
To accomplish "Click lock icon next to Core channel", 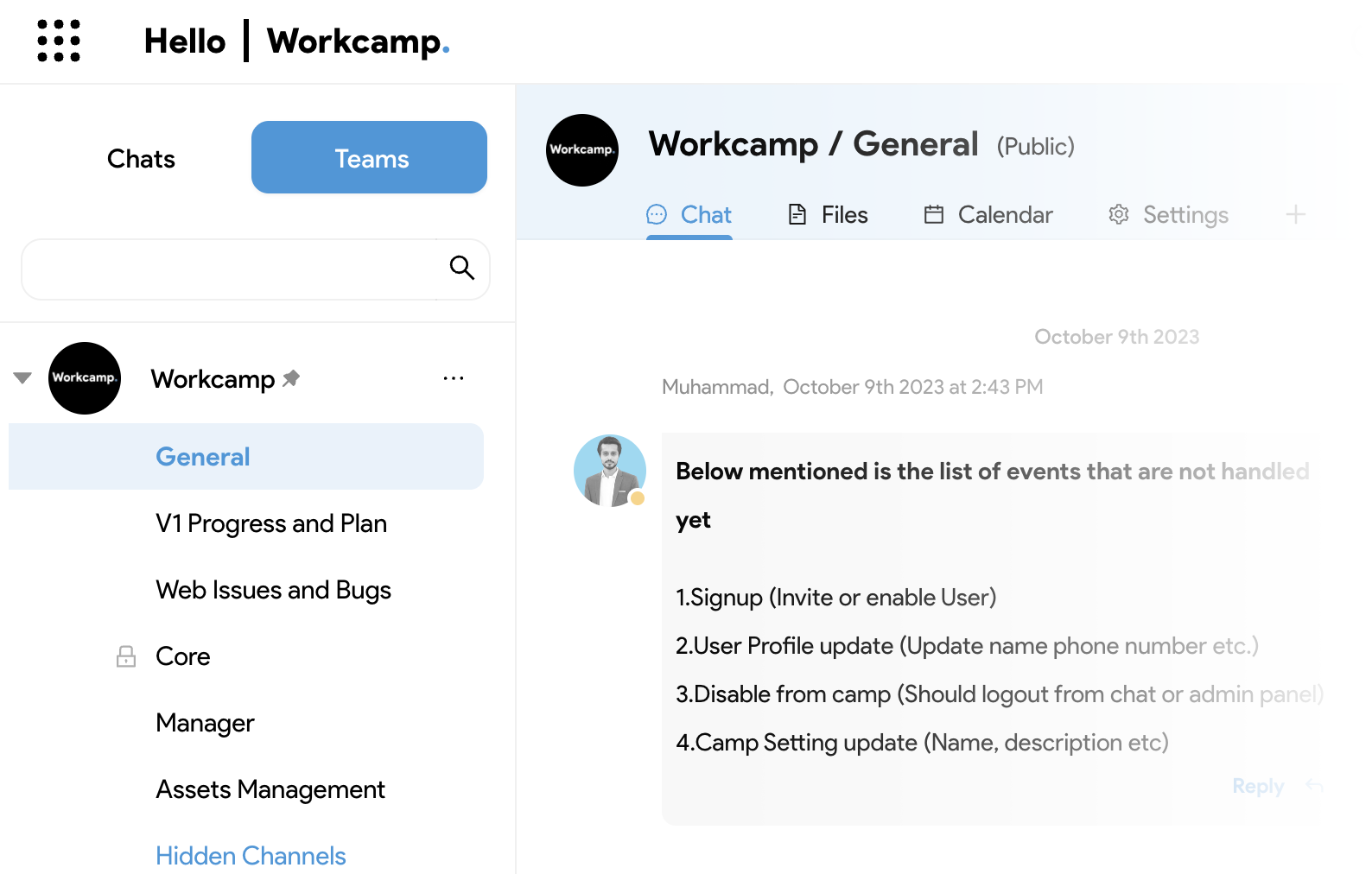I will 126,656.
